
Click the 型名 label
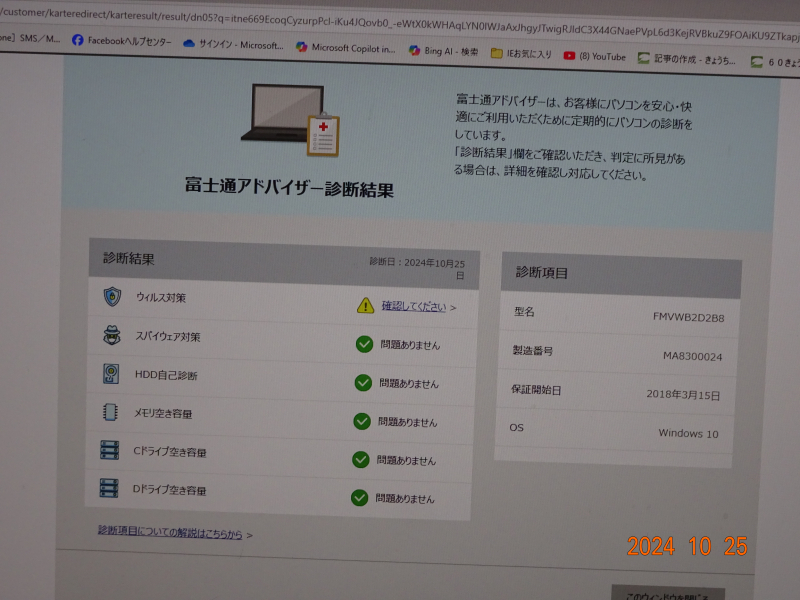524,312
